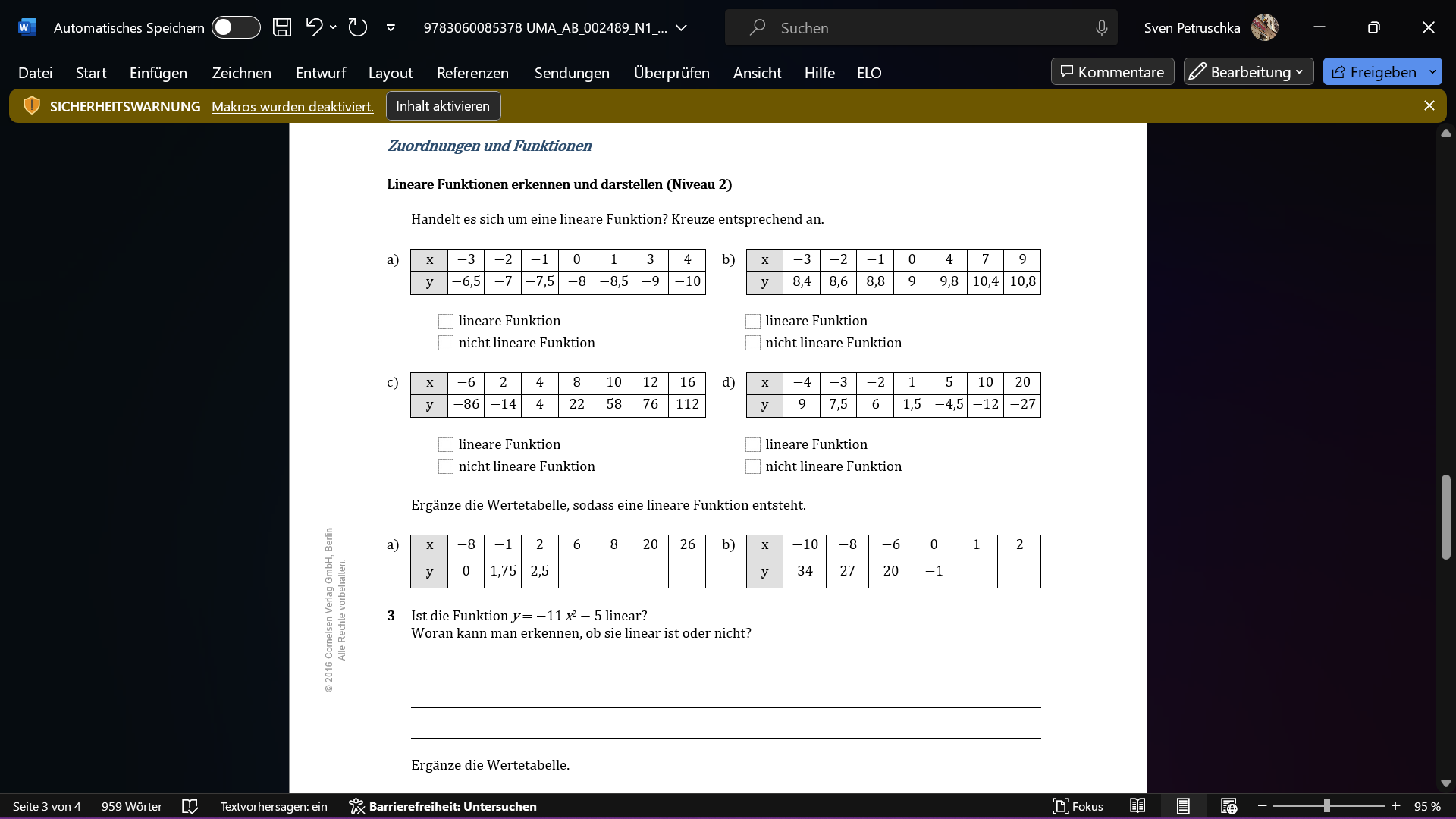Dismiss the security warning bar
1456x819 pixels.
point(1429,105)
